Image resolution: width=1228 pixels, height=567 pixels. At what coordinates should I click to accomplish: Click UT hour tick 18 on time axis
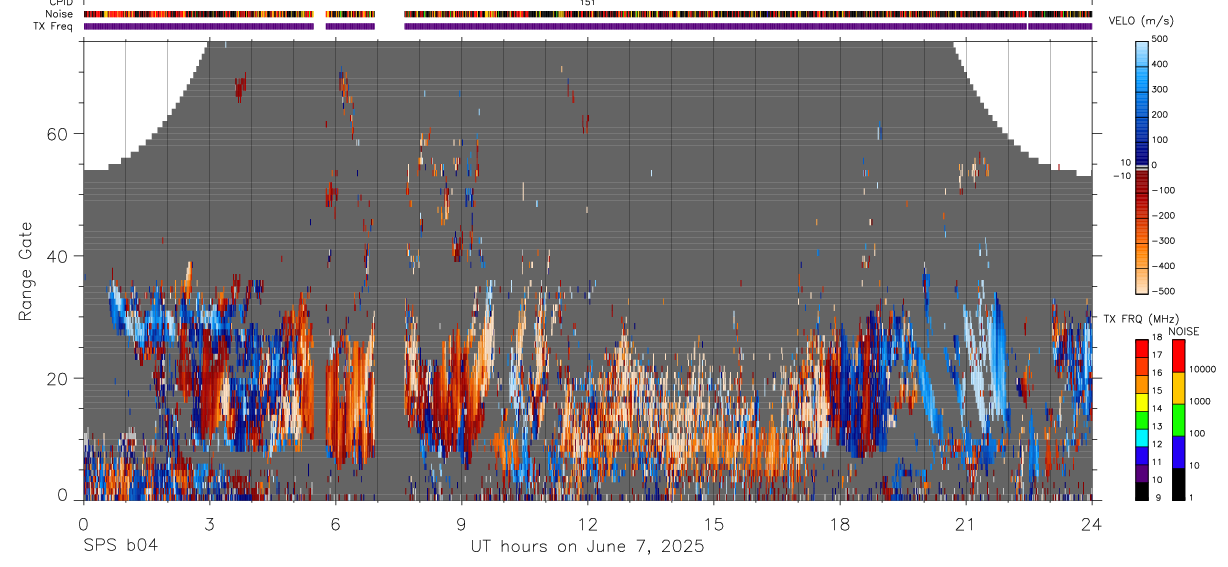[x=840, y=523]
